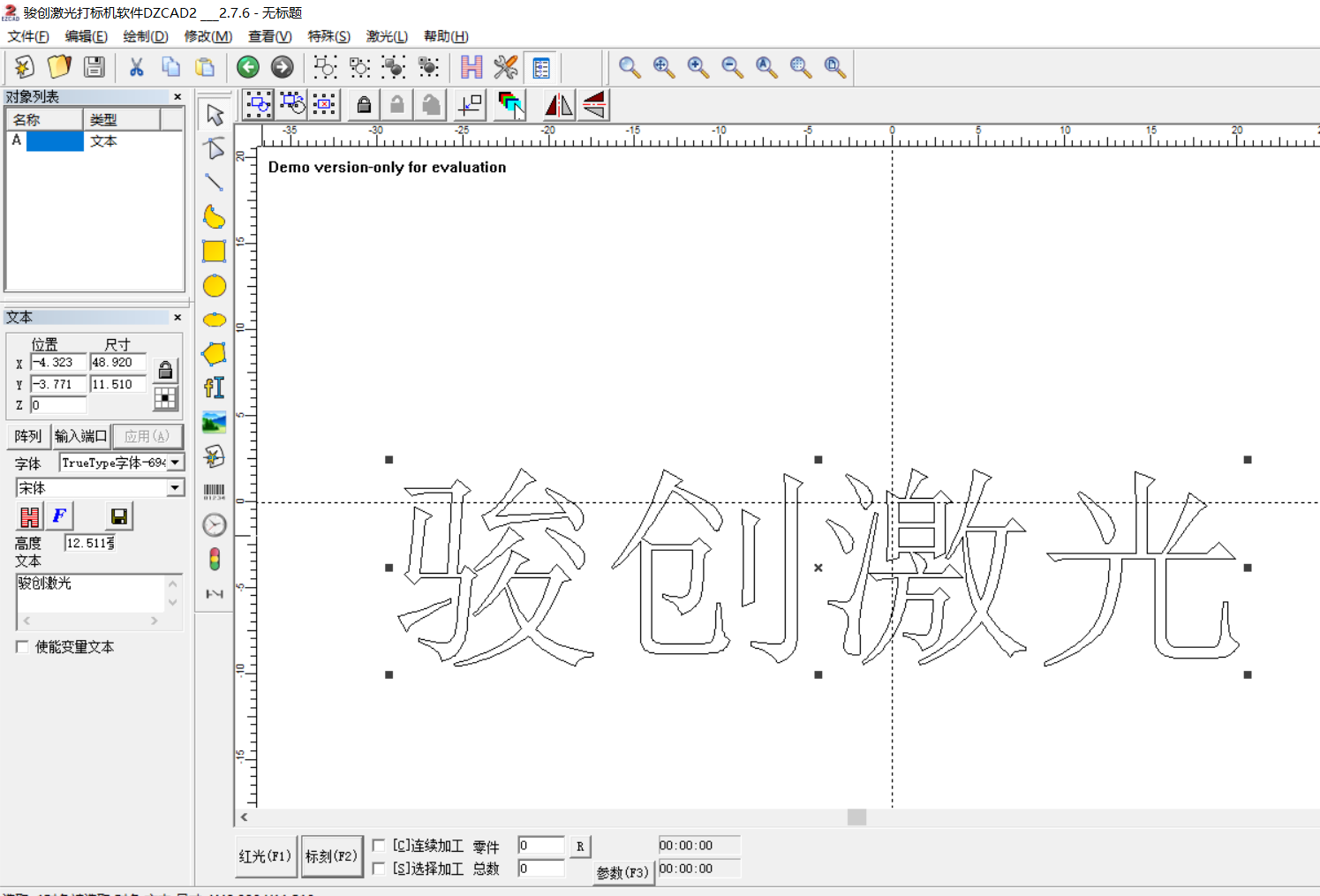
Task: Click the R reset button near 零件
Action: point(580,847)
